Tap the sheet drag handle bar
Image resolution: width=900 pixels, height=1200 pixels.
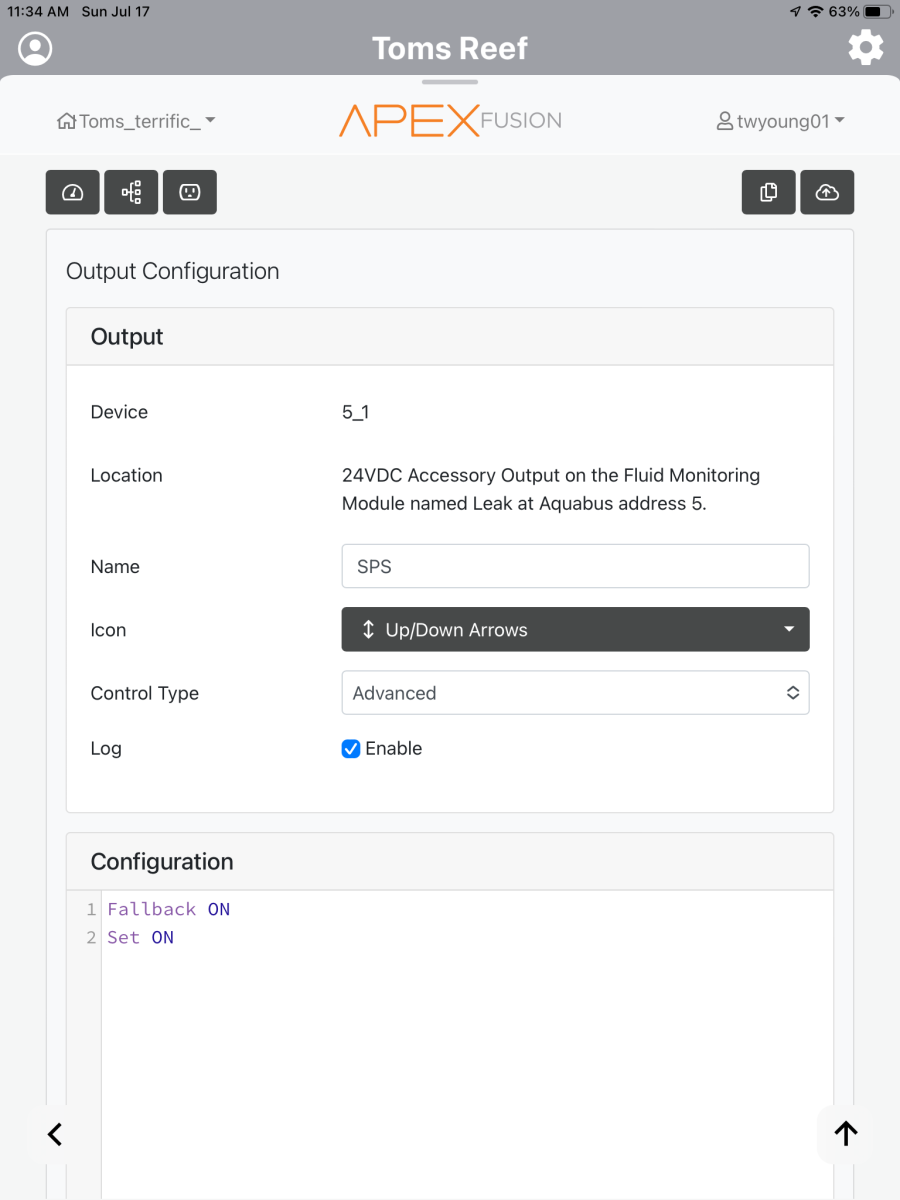[x=450, y=81]
